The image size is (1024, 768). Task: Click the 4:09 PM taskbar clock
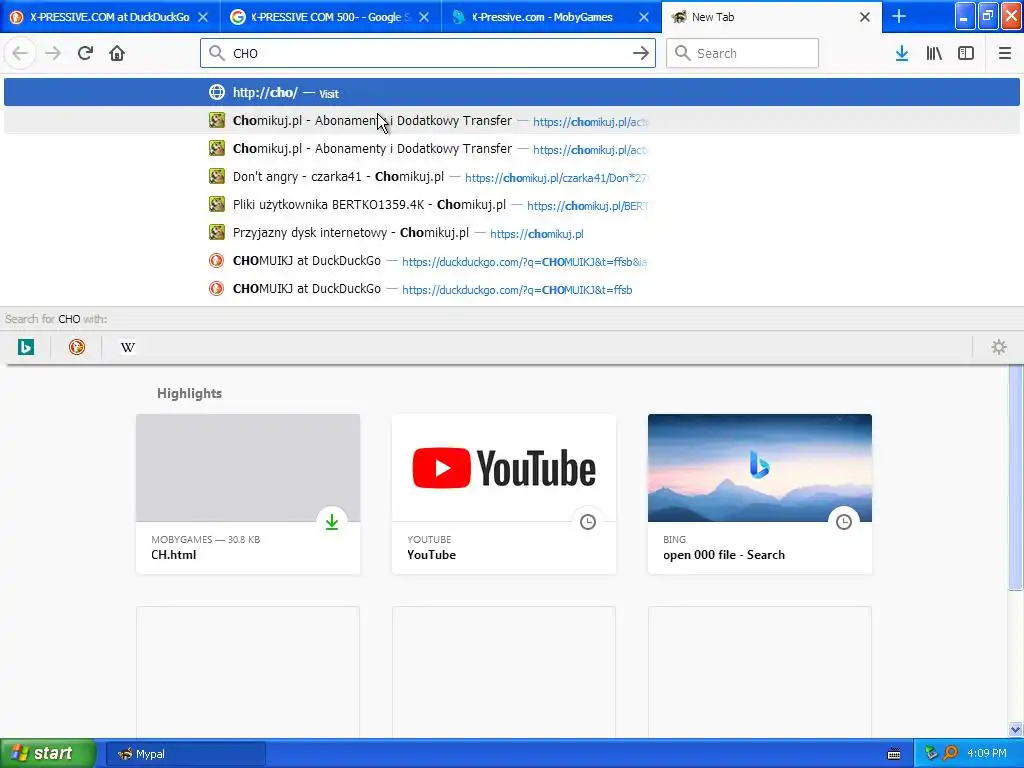pos(987,754)
